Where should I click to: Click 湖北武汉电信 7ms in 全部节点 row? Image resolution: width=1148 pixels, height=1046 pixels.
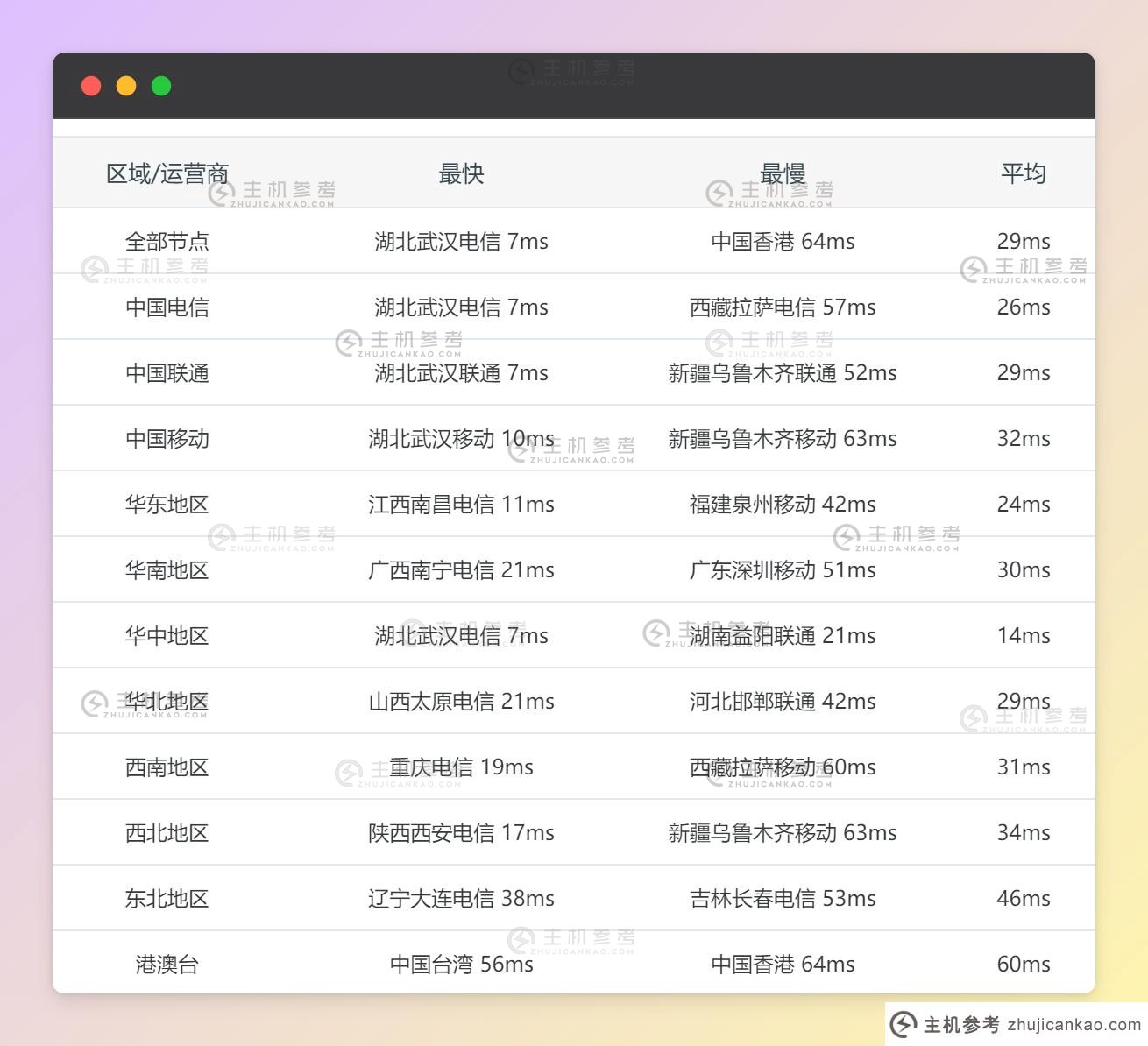(461, 241)
